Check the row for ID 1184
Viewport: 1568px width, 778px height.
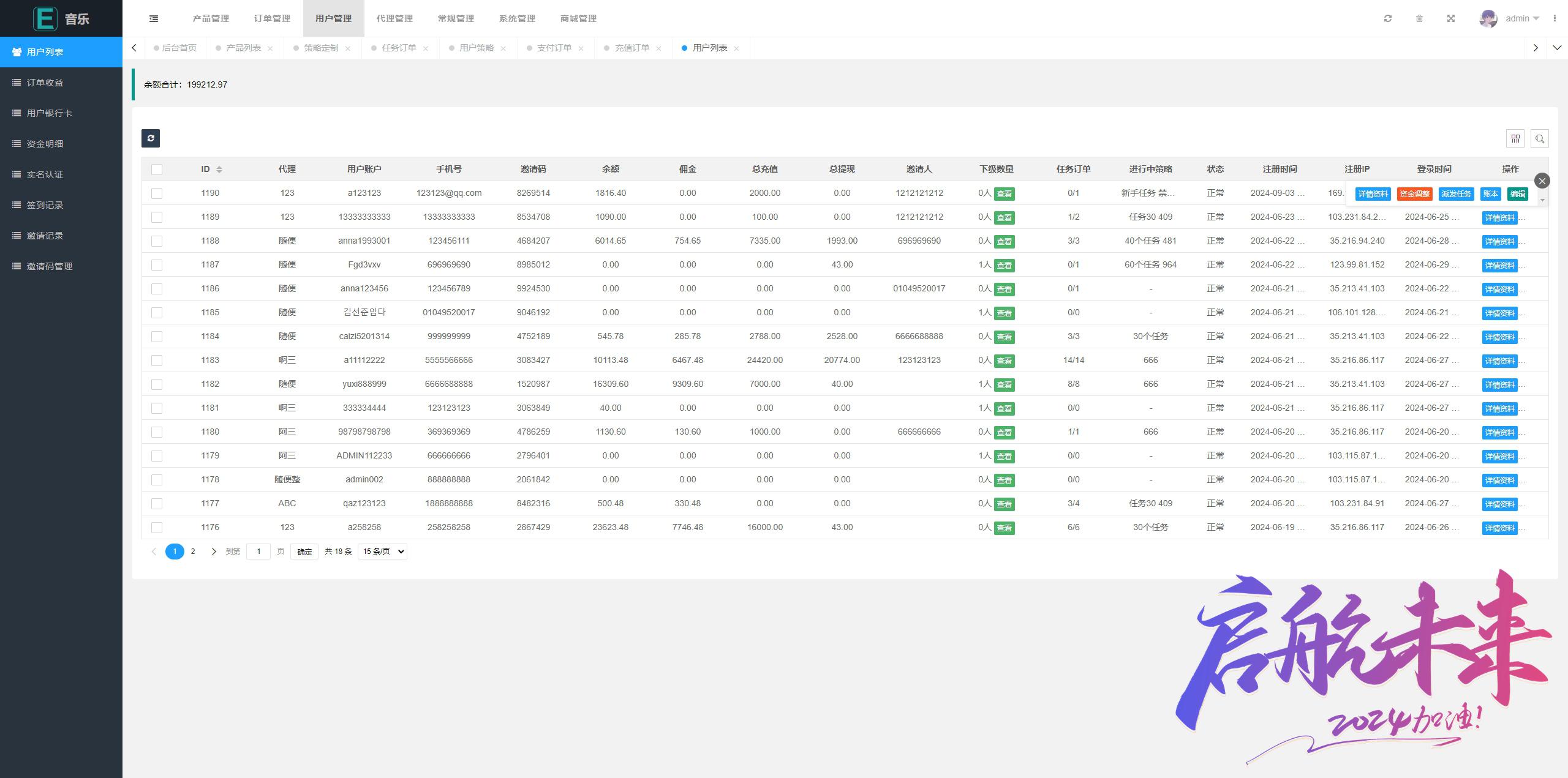[x=157, y=337]
